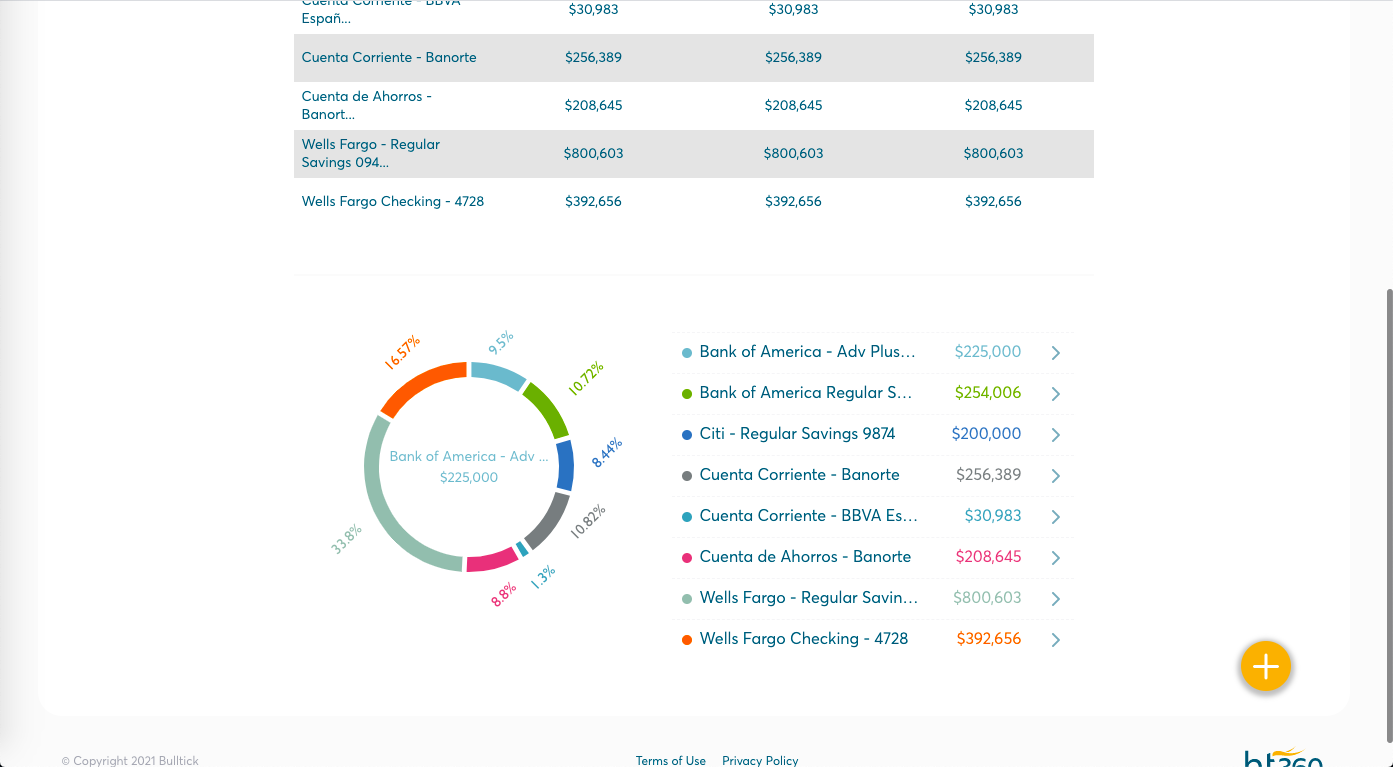Click the teal 1.3% donut segment
1393x767 pixels.
pos(521,548)
